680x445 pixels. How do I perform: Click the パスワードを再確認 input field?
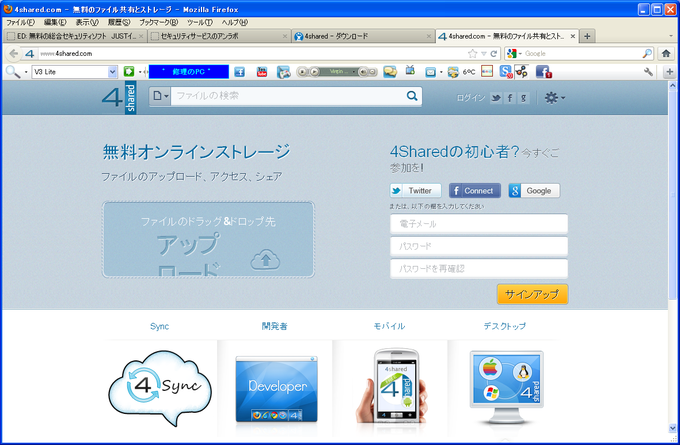point(479,269)
